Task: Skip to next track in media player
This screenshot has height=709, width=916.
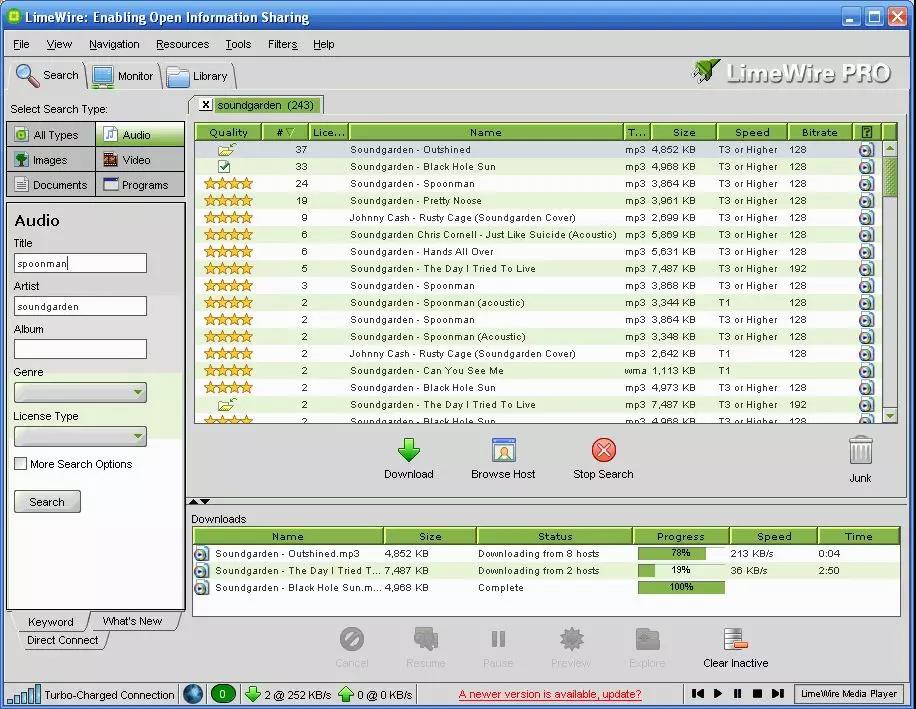Action: pos(778,693)
